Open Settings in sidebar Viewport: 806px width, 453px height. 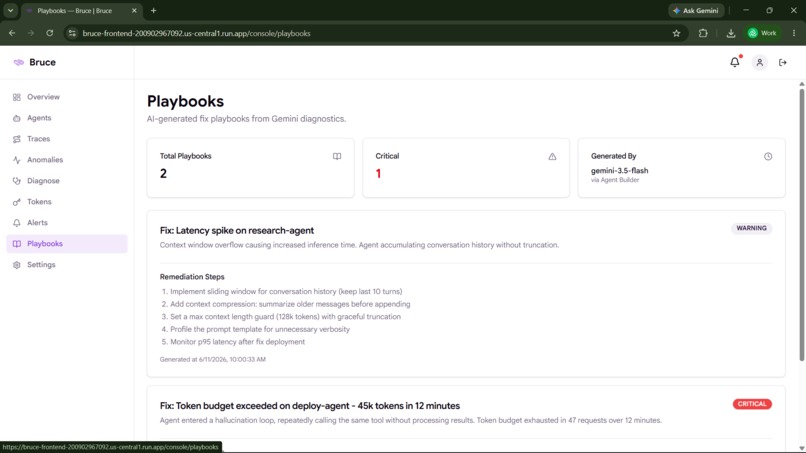[x=67, y=265]
